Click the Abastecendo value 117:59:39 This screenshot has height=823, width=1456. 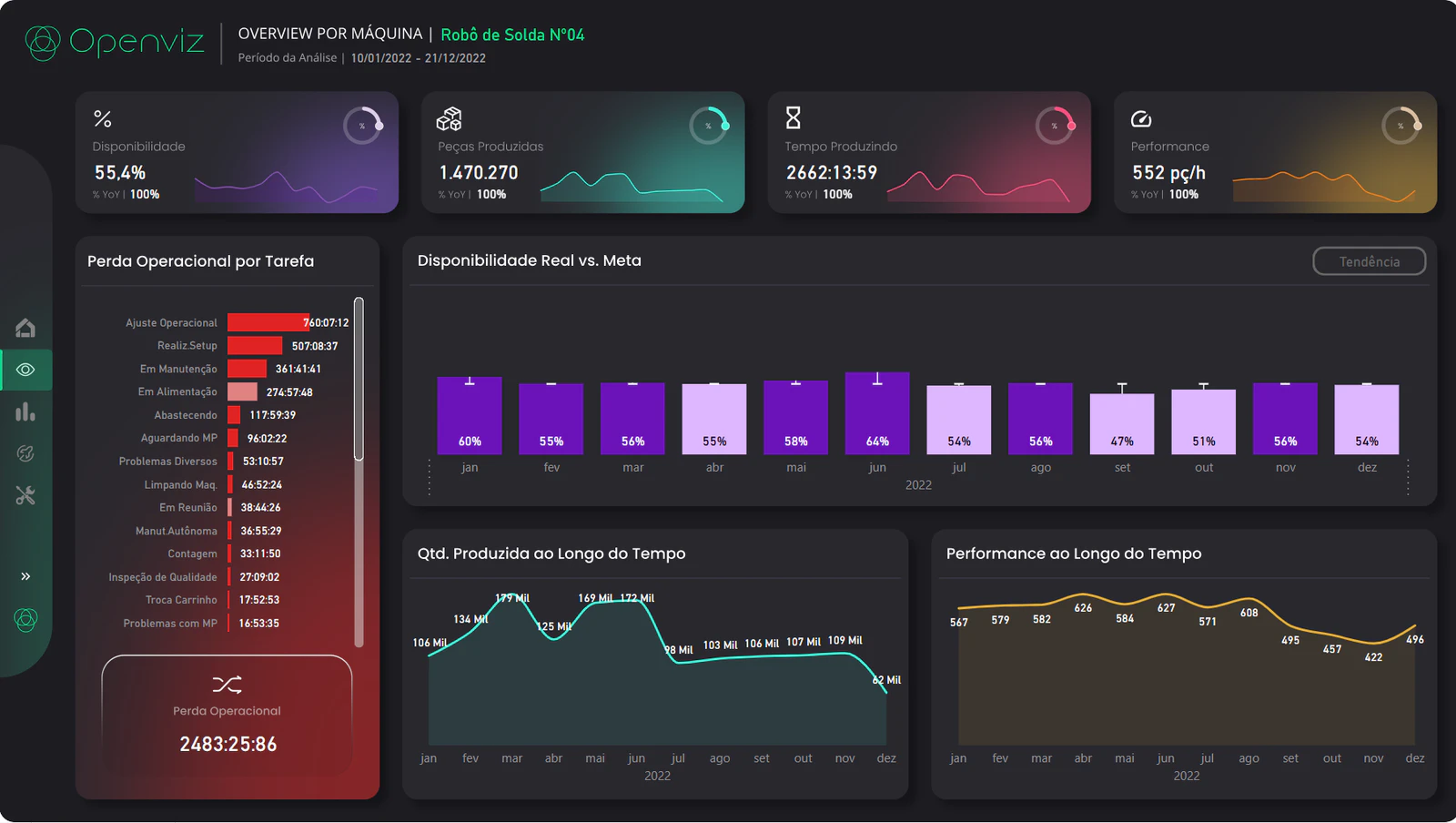pos(273,415)
